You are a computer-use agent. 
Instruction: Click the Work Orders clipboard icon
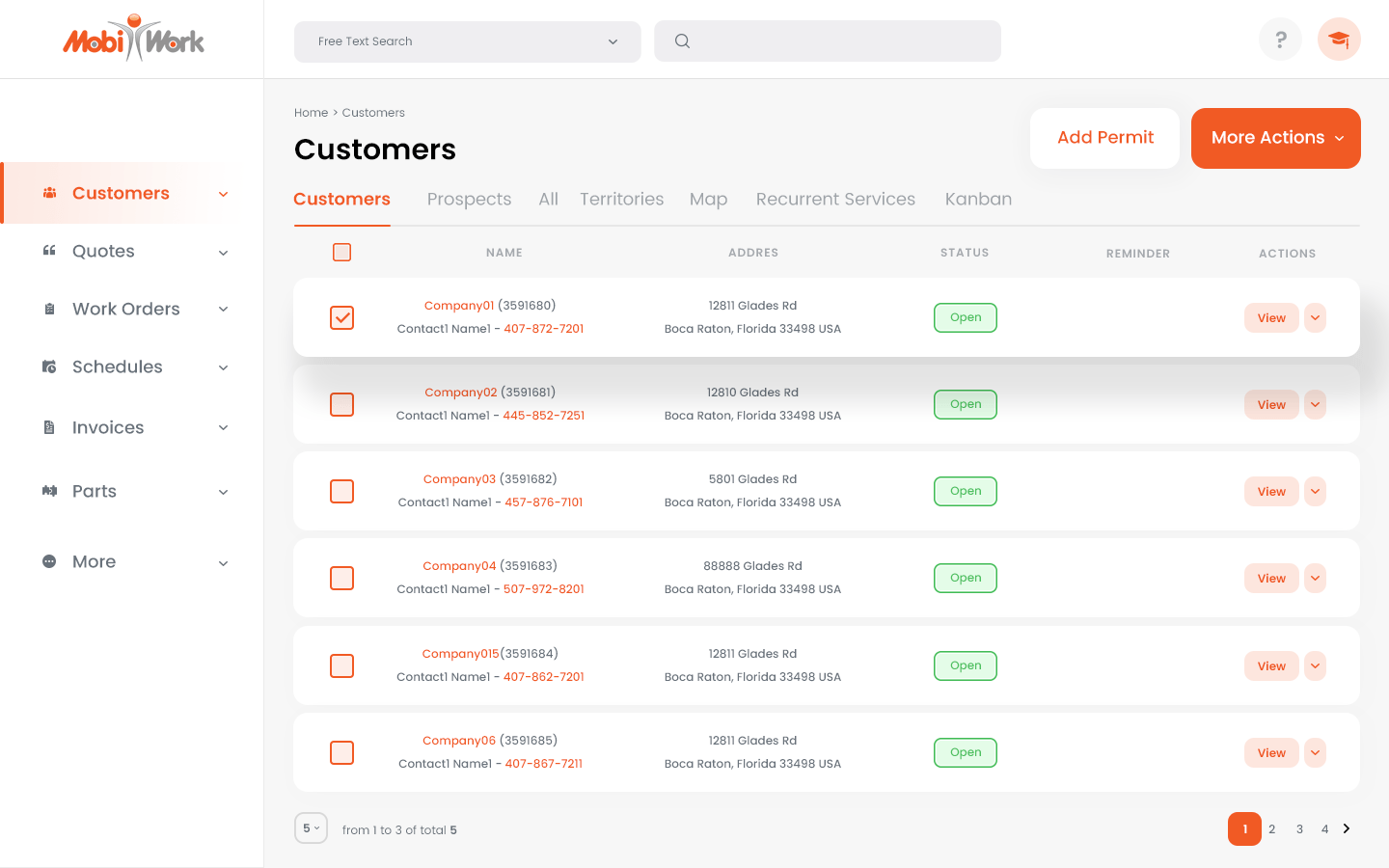[49, 309]
